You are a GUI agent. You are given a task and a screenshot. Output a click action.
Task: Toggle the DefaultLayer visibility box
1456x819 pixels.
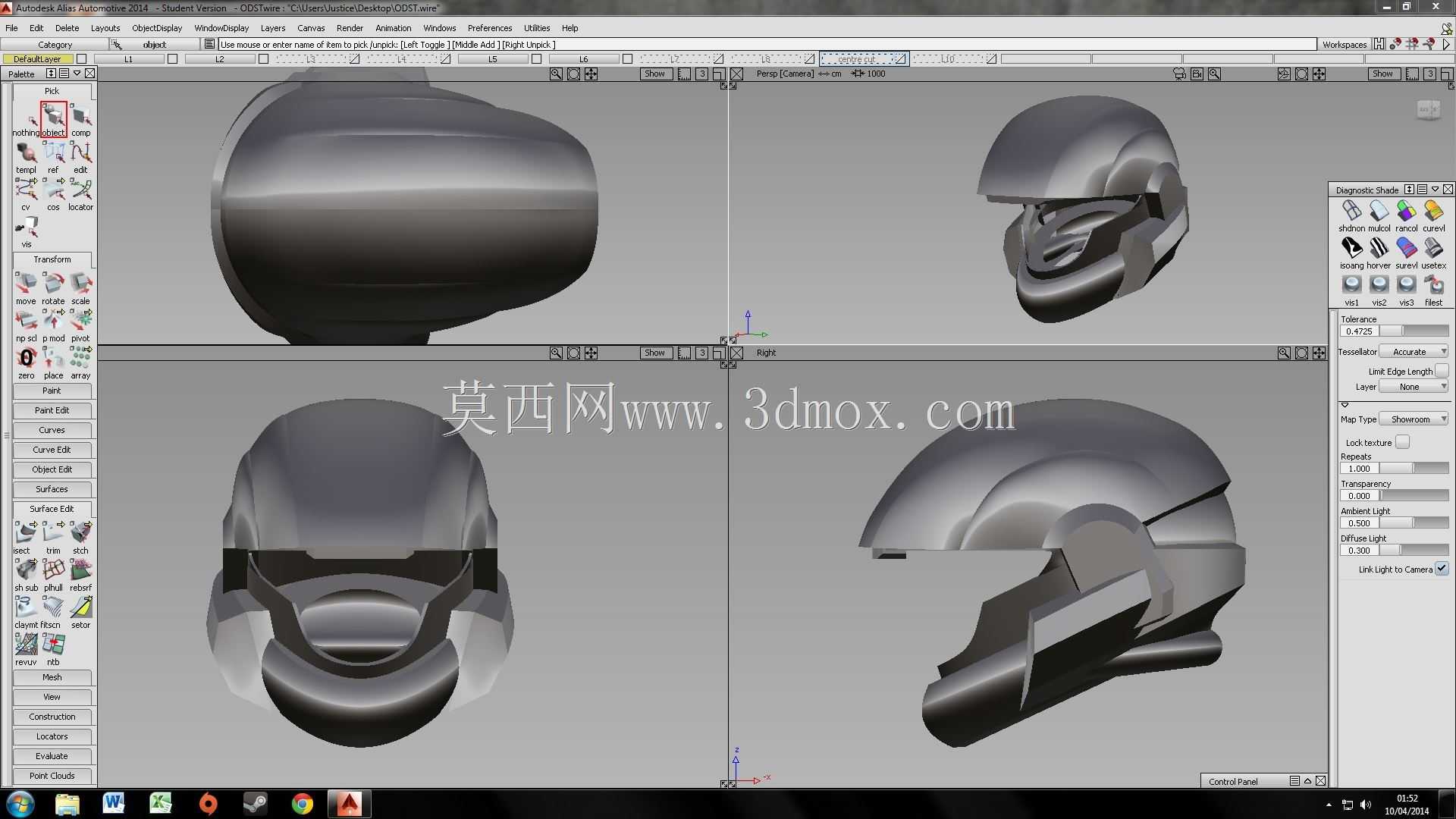point(81,59)
